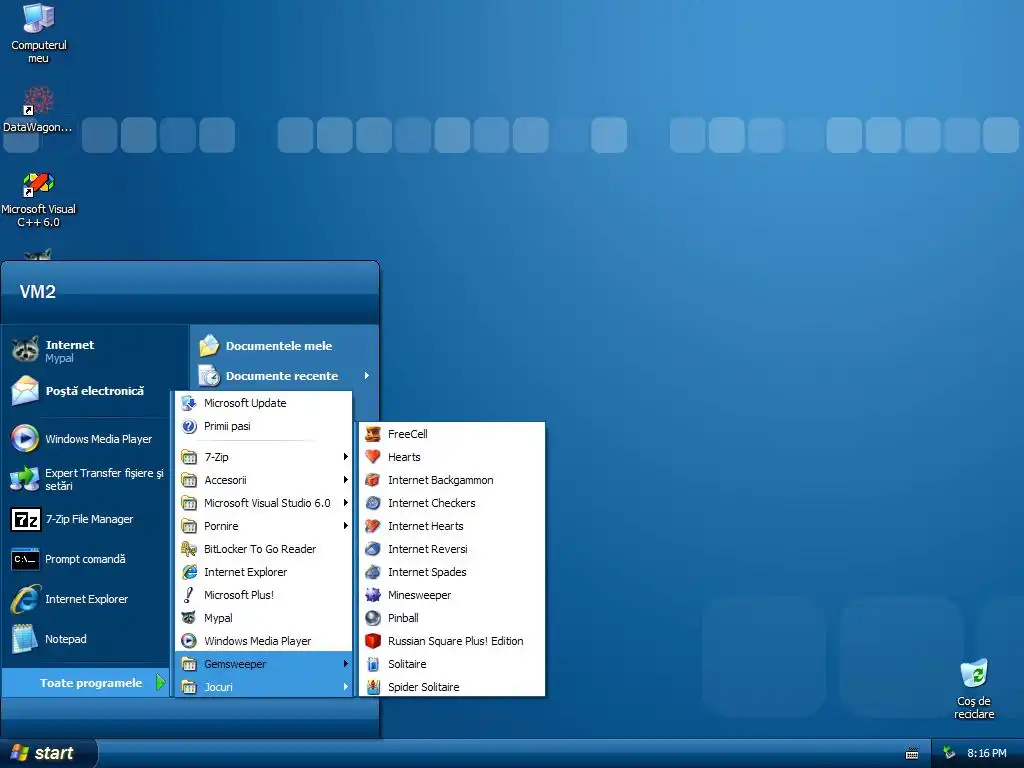Viewport: 1024px width, 768px height.
Task: Expand Microsoft Visual Studio 6.0 arrow
Action: coord(345,503)
